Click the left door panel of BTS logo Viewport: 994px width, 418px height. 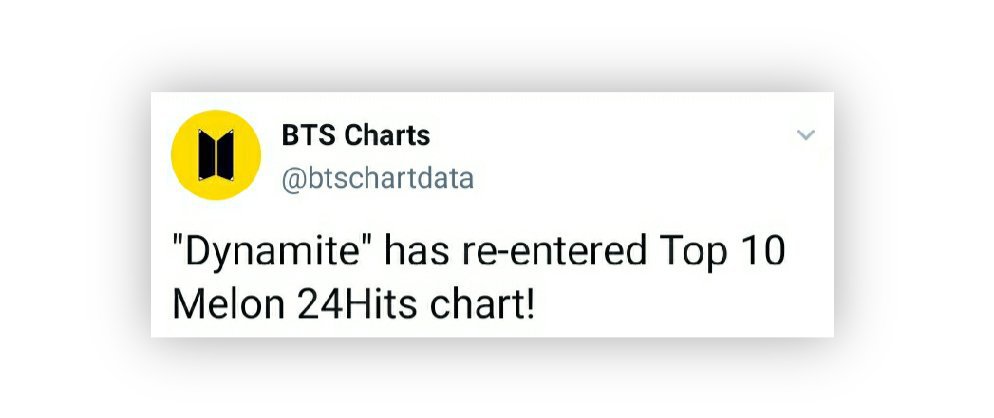coord(206,155)
